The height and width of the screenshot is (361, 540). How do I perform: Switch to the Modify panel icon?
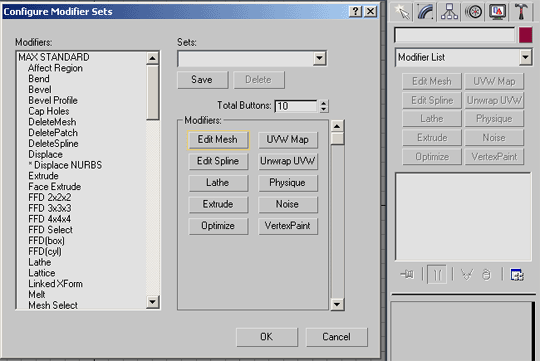click(426, 12)
